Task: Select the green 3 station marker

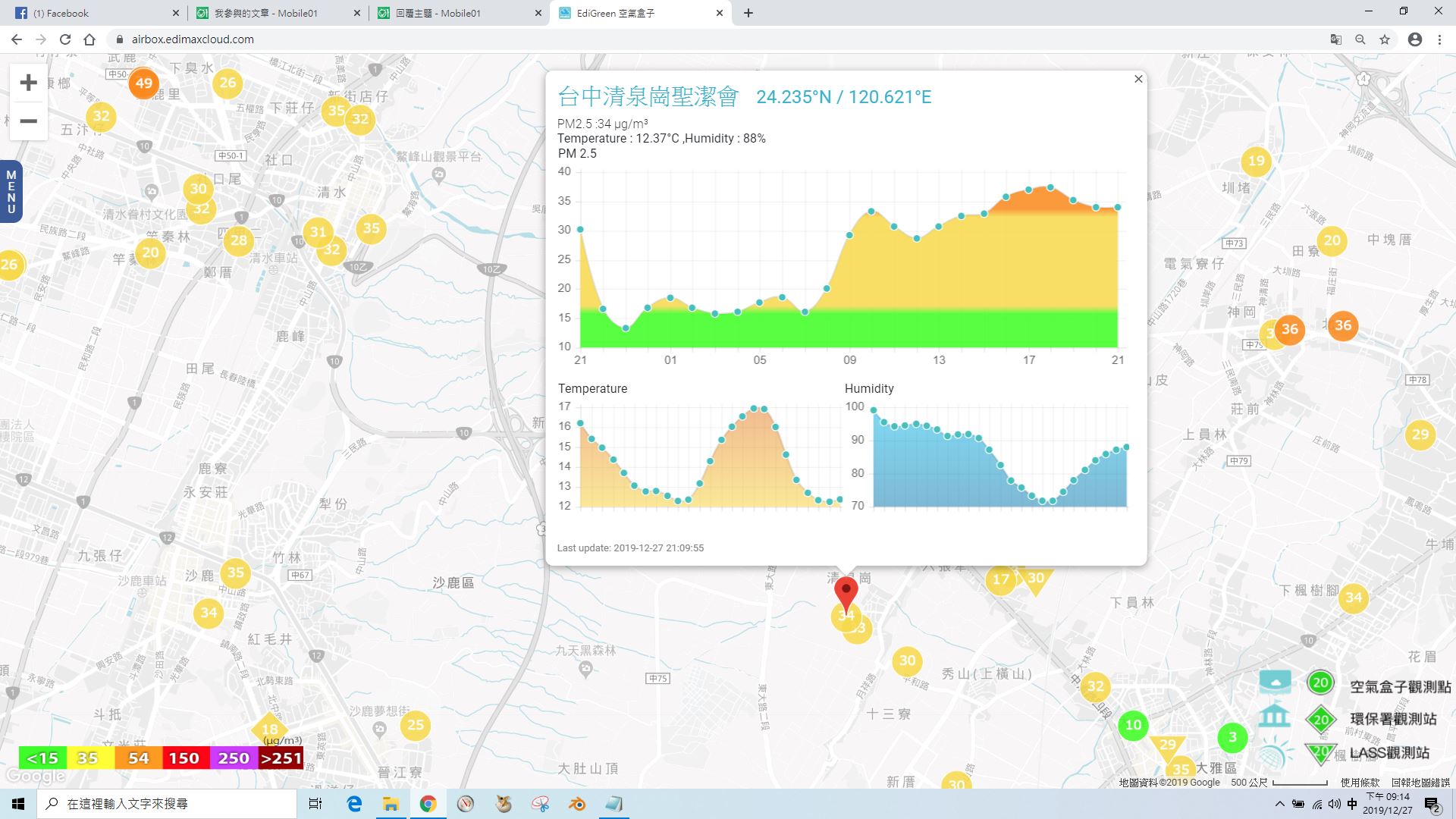Action: [1232, 737]
